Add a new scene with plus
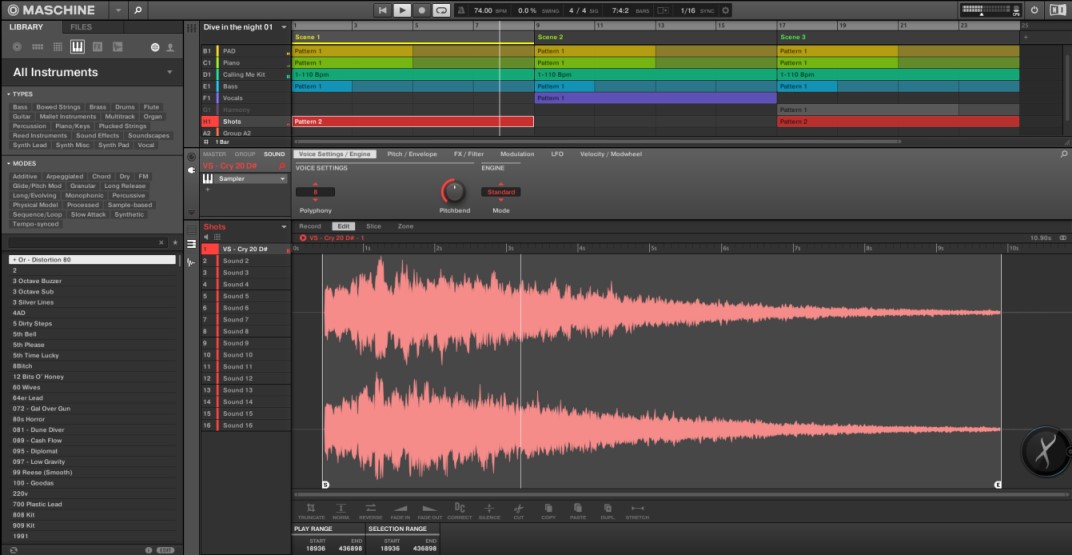The width and height of the screenshot is (1072, 555). point(1026,37)
